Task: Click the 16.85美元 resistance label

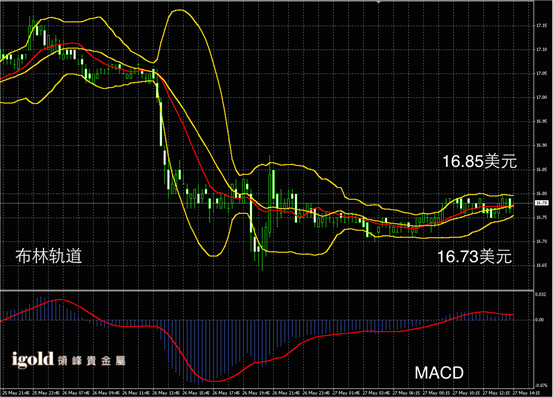Action: (479, 161)
